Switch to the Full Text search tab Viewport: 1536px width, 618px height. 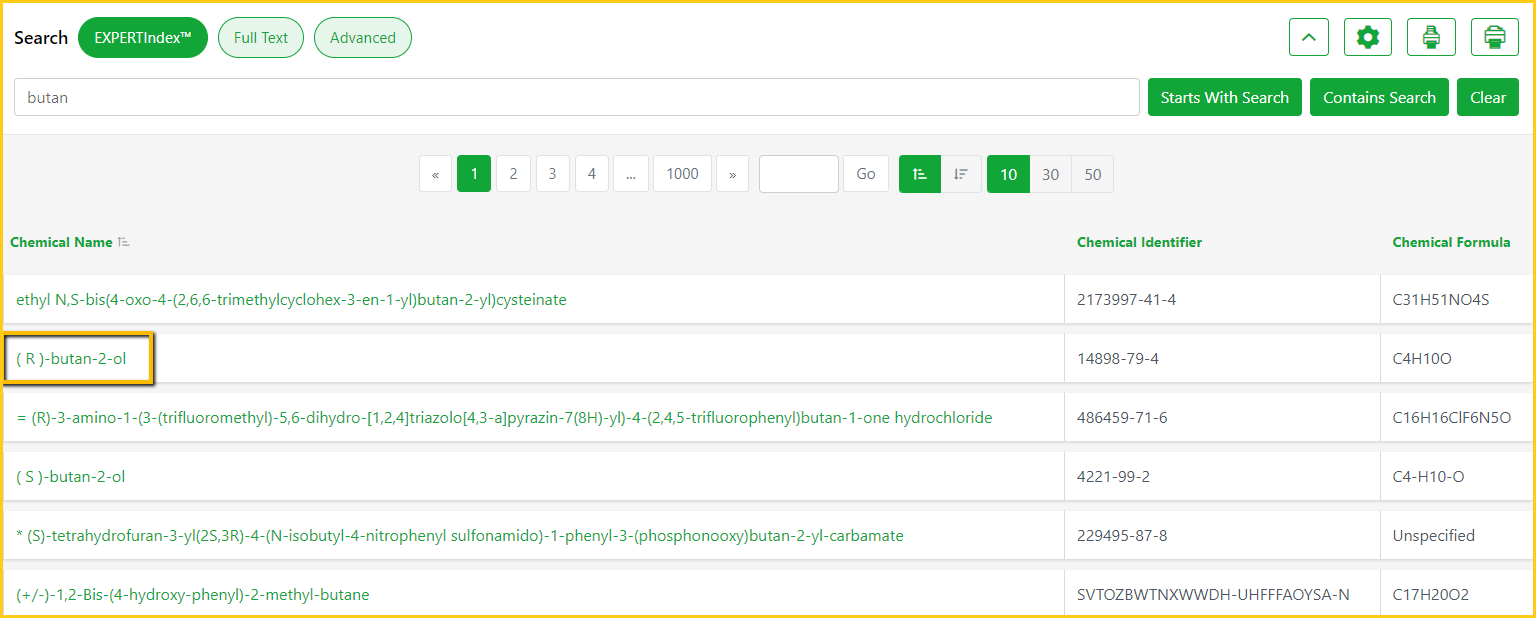pyautogui.click(x=261, y=38)
